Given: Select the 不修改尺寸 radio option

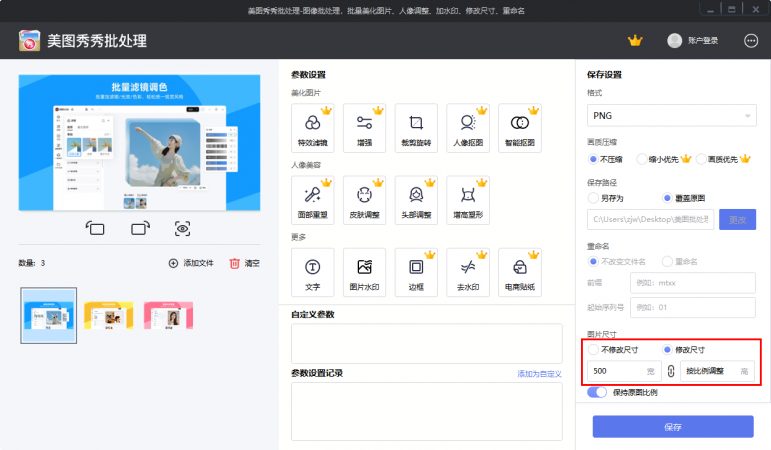Looking at the screenshot, I should [594, 350].
